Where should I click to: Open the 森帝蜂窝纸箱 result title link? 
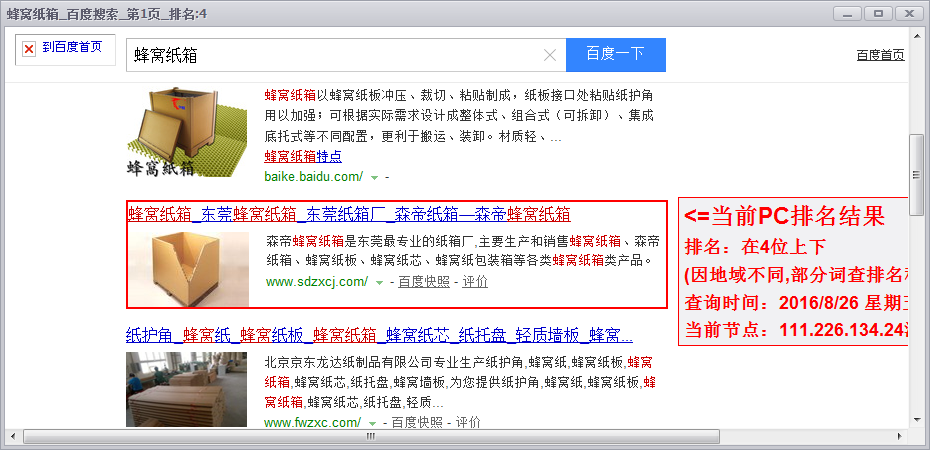click(x=349, y=214)
